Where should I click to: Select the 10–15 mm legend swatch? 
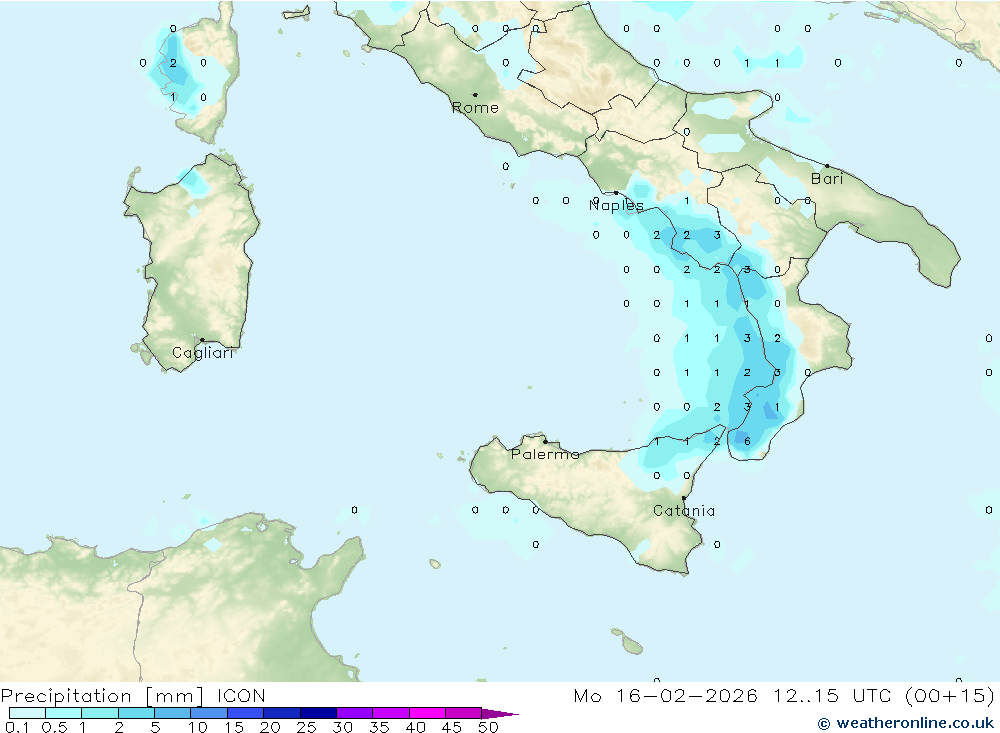pos(209,713)
